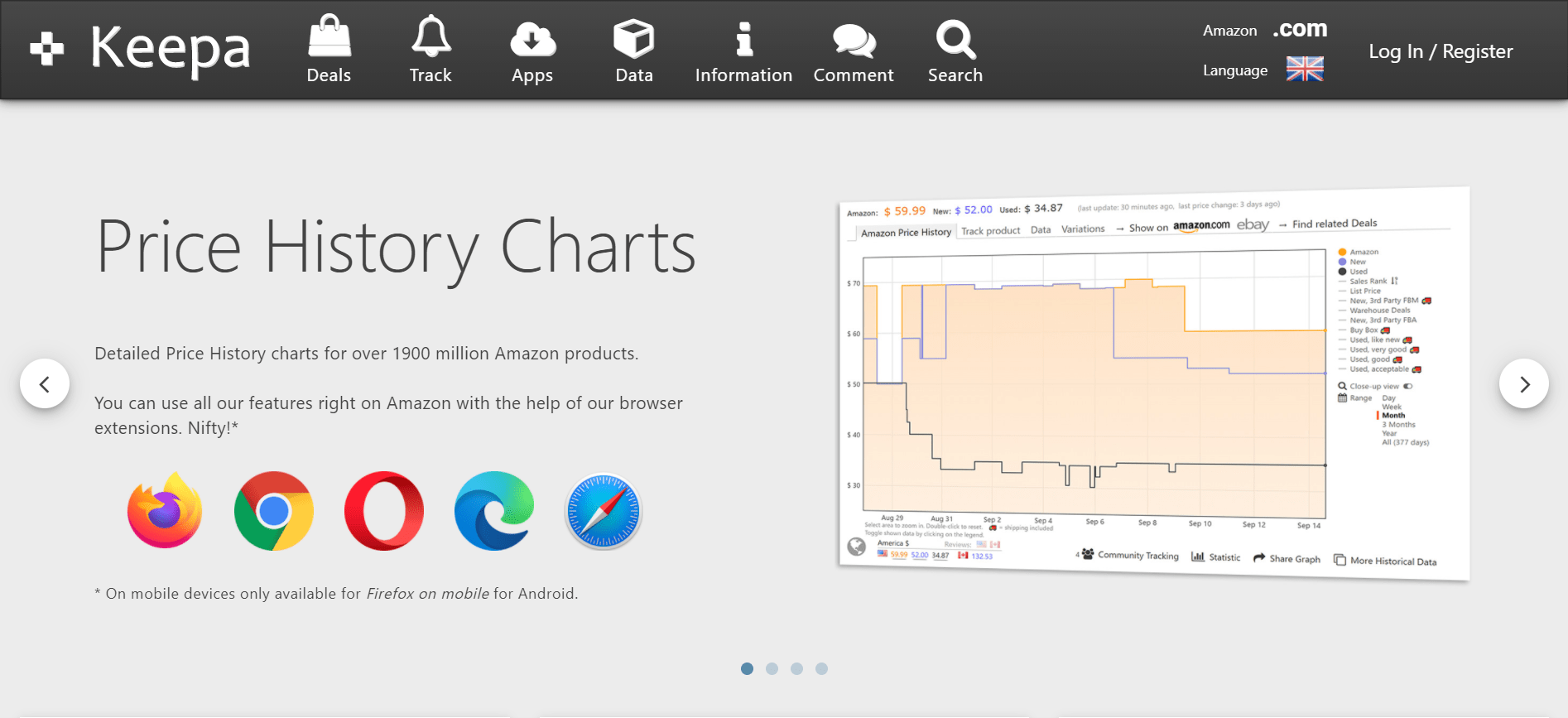Click the Information menu label
Viewport: 1568px width, 718px height.
[x=743, y=75]
